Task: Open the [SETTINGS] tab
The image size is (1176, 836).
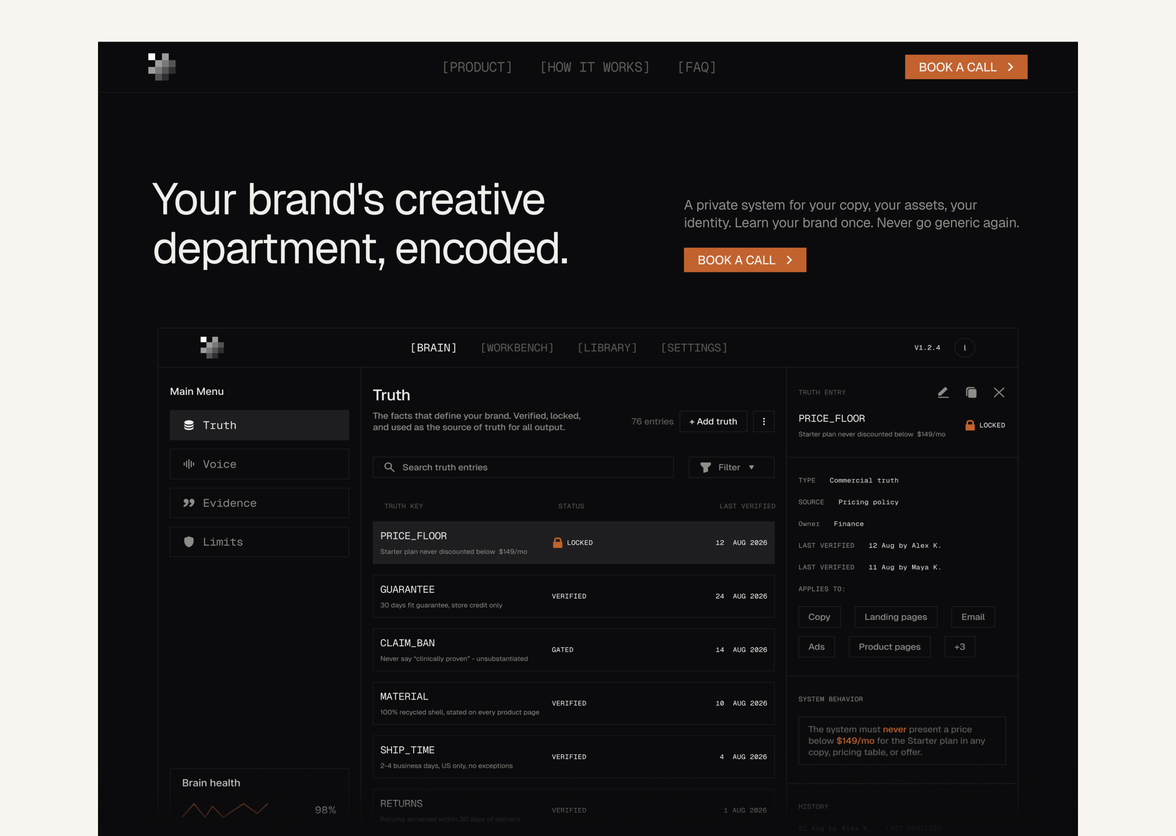Action: (694, 348)
